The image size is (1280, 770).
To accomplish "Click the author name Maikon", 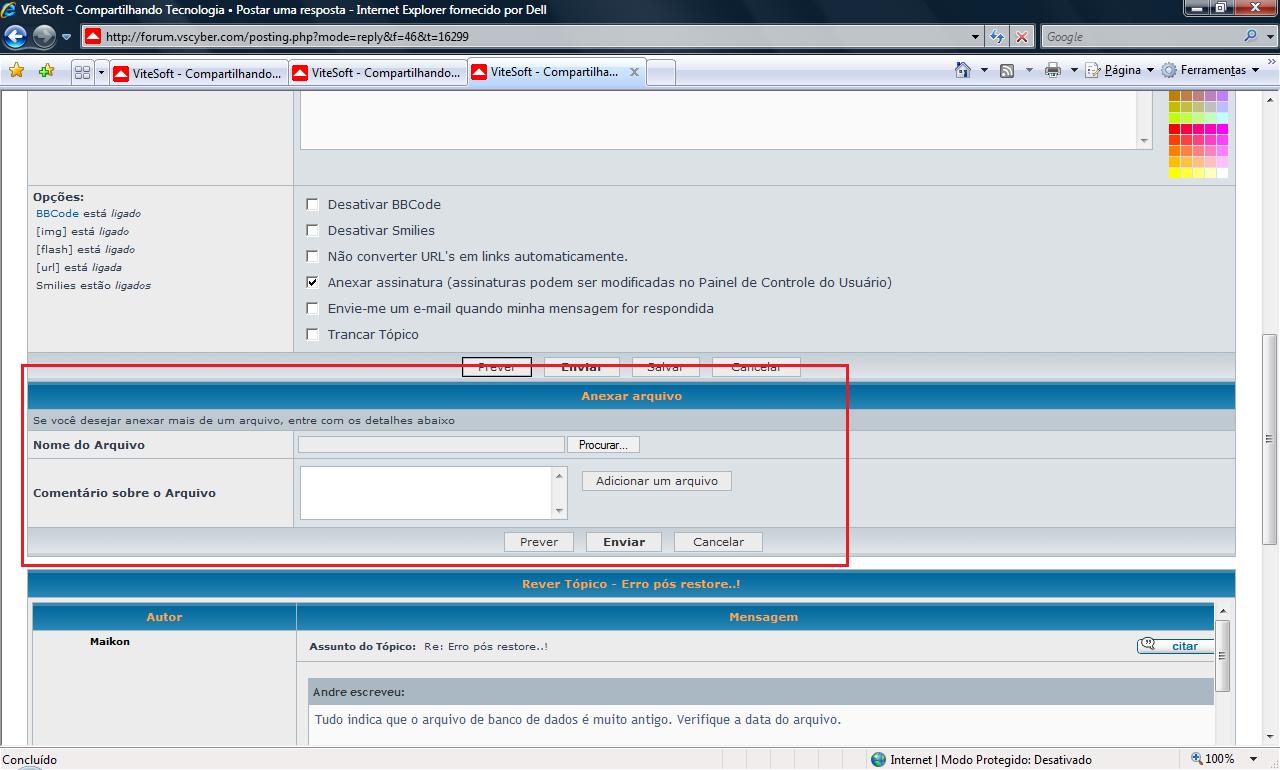I will (x=110, y=641).
